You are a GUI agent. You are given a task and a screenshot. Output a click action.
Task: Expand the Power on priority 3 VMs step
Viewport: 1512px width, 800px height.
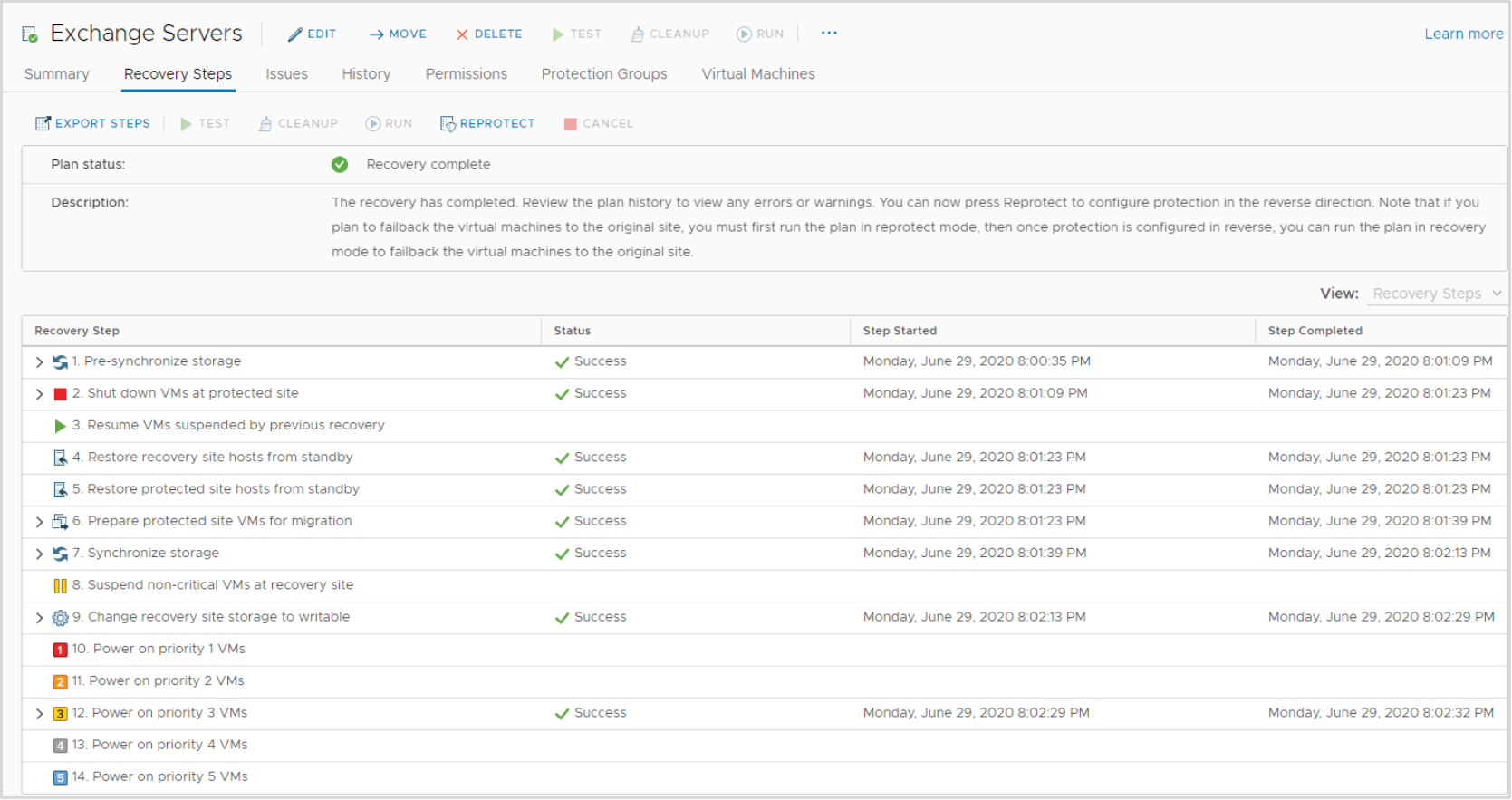click(39, 714)
